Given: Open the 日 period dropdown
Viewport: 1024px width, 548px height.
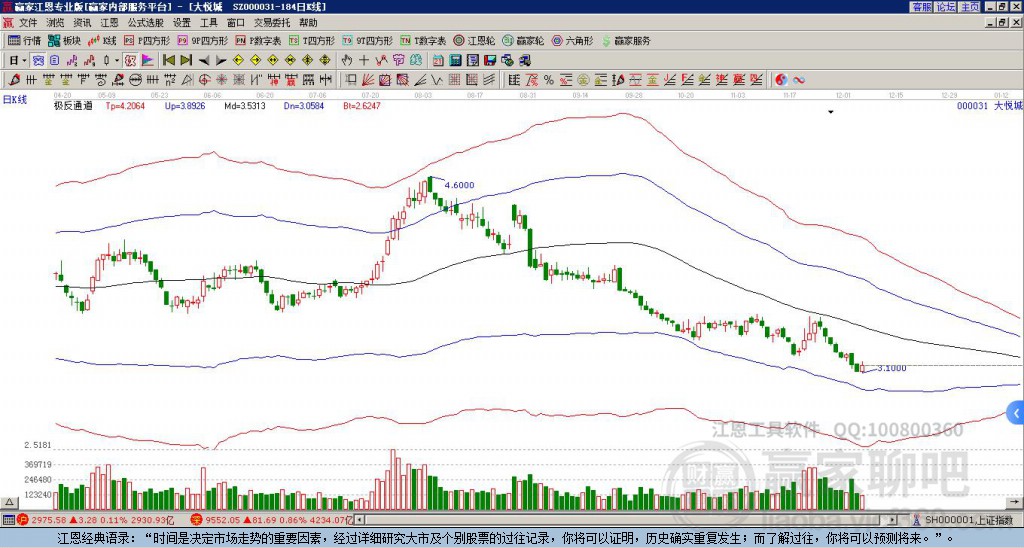Looking at the screenshot, I should 18,60.
